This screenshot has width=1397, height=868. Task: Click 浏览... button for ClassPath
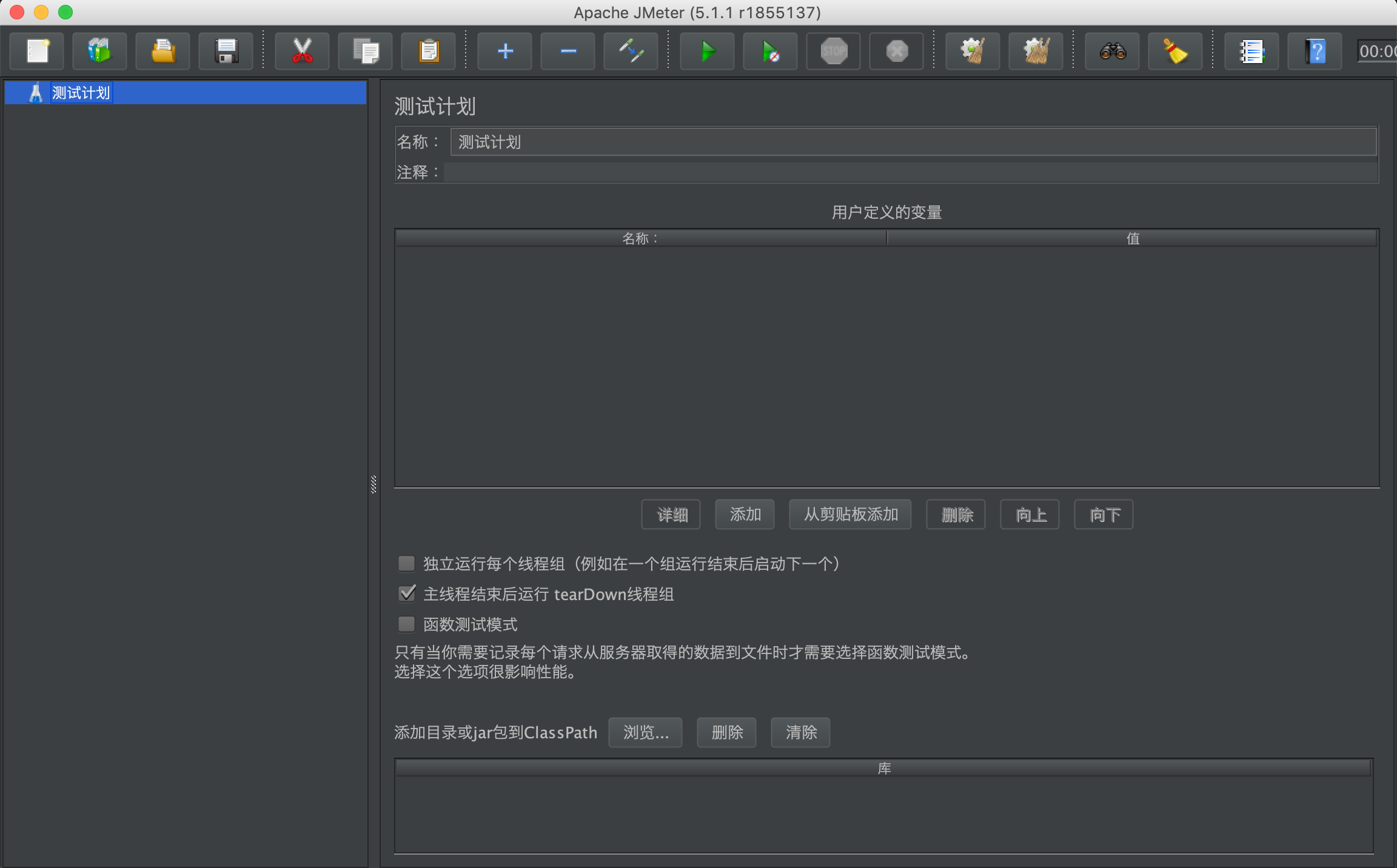(x=645, y=732)
